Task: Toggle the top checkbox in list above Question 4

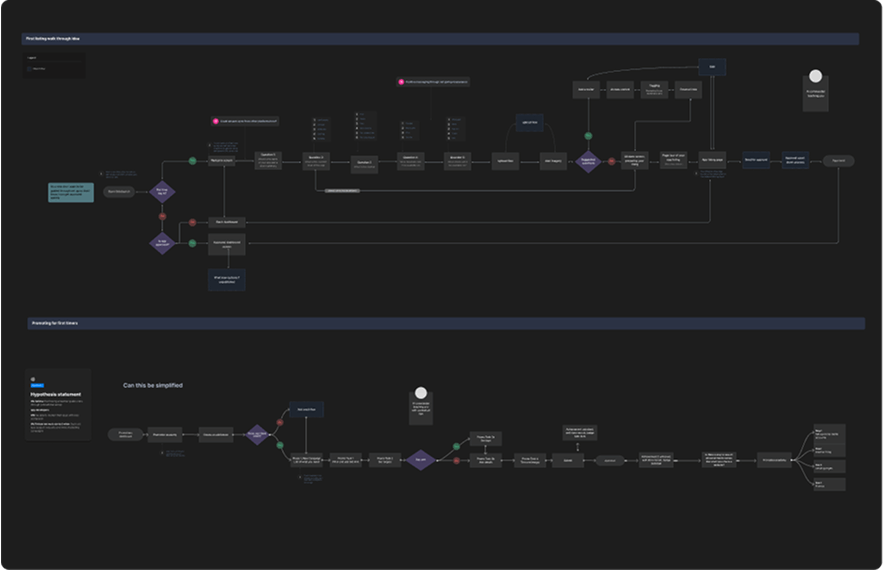Action: click(x=402, y=124)
